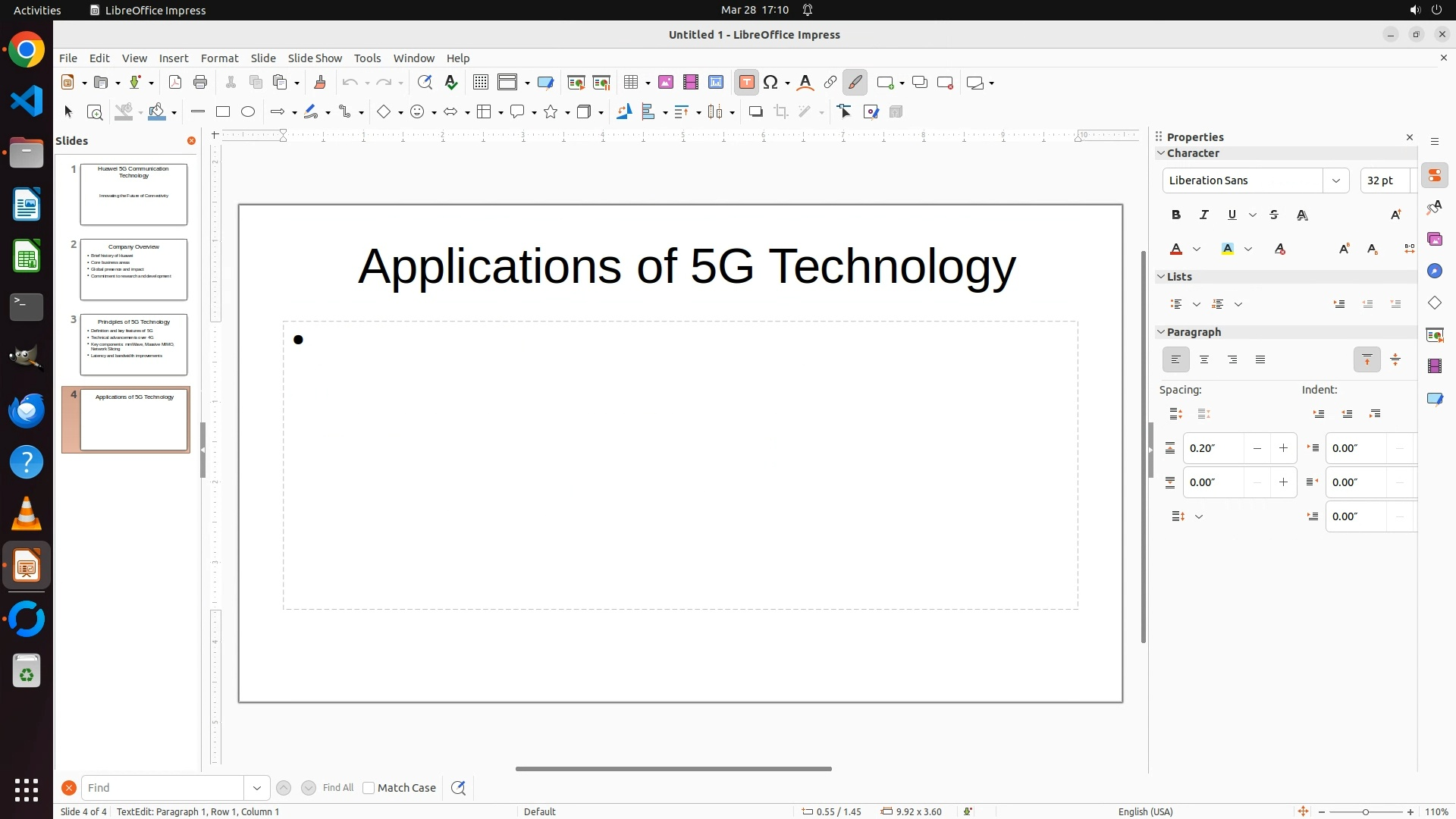Open the font name dropdown
Viewport: 1456px width, 819px height.
tap(1336, 180)
